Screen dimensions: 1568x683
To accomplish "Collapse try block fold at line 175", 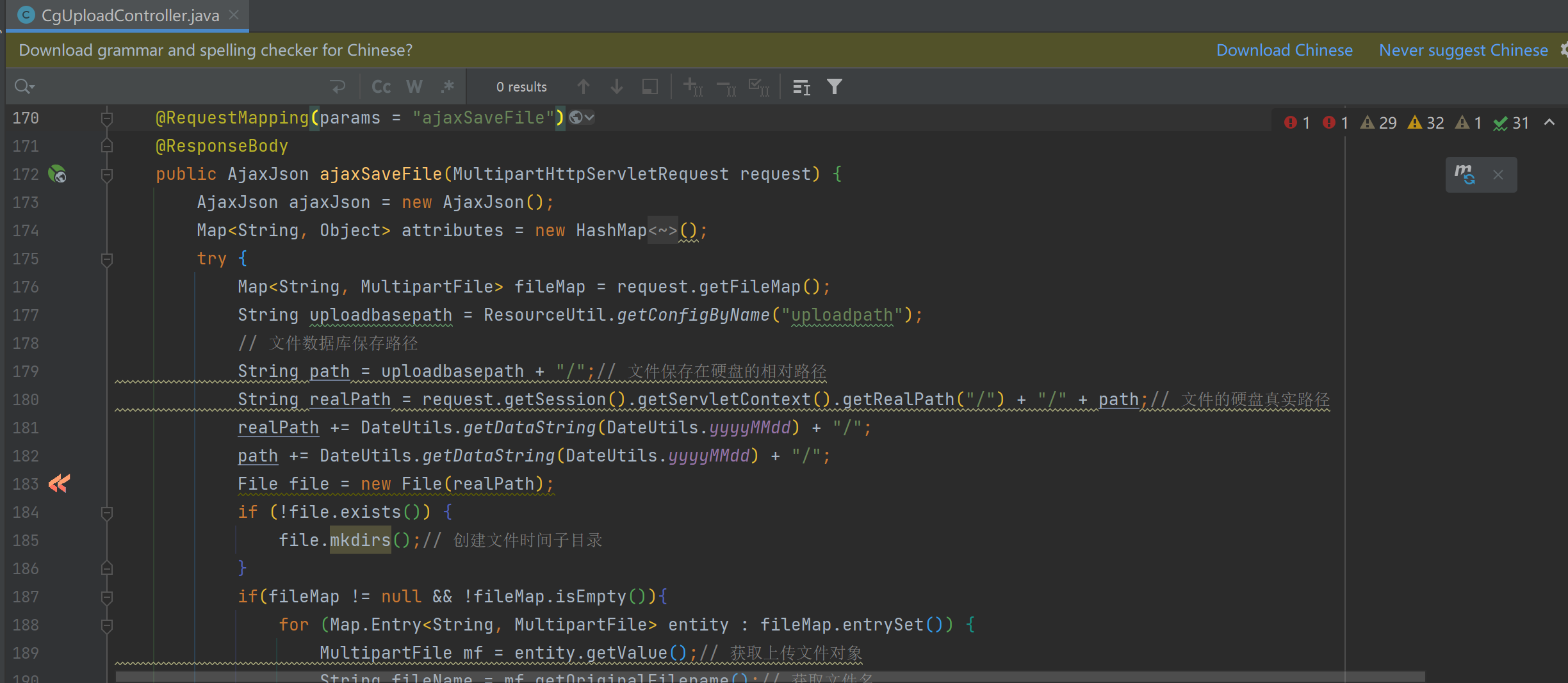I will 107,259.
